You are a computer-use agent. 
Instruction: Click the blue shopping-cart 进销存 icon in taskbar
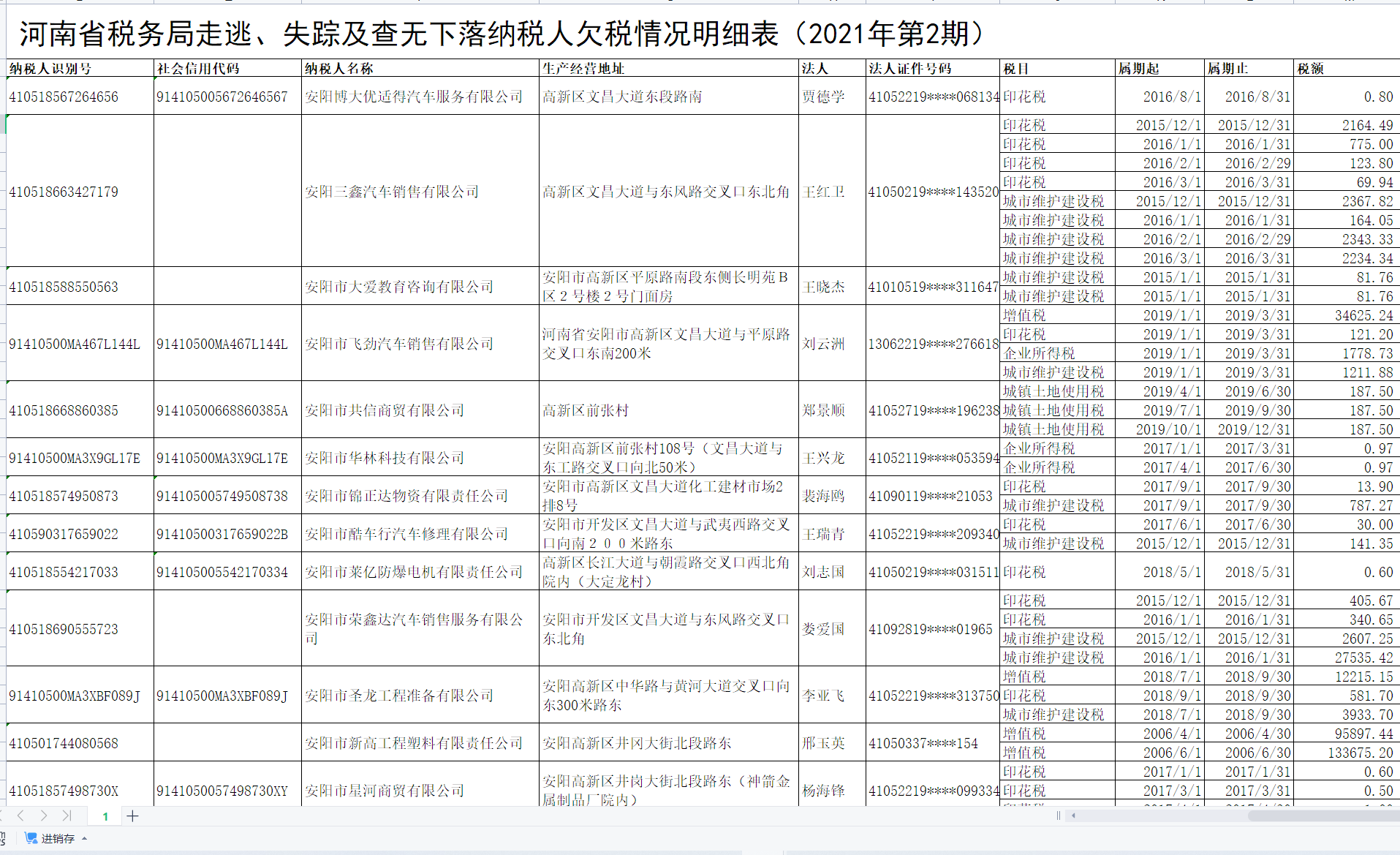click(x=31, y=838)
